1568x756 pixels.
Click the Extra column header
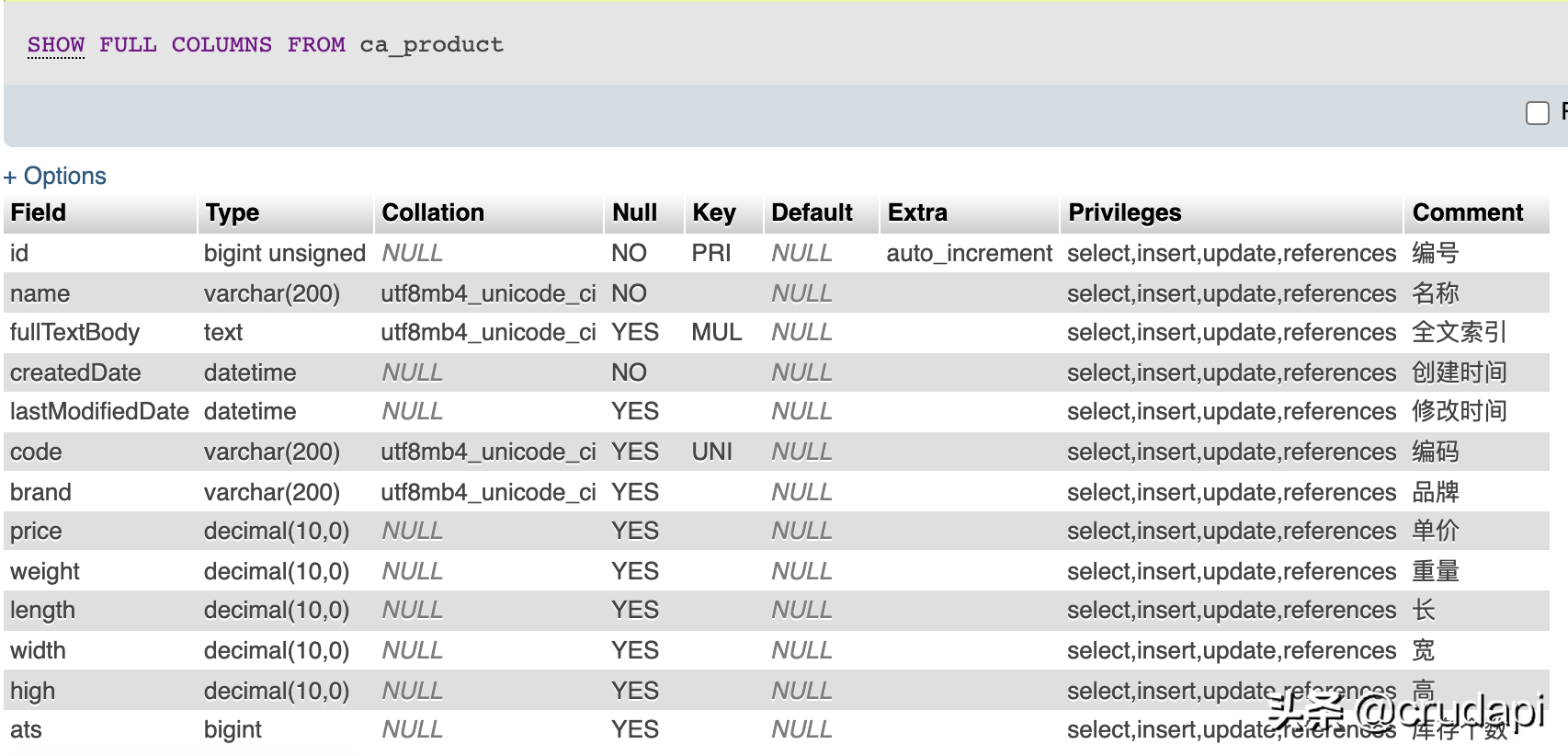tap(917, 212)
